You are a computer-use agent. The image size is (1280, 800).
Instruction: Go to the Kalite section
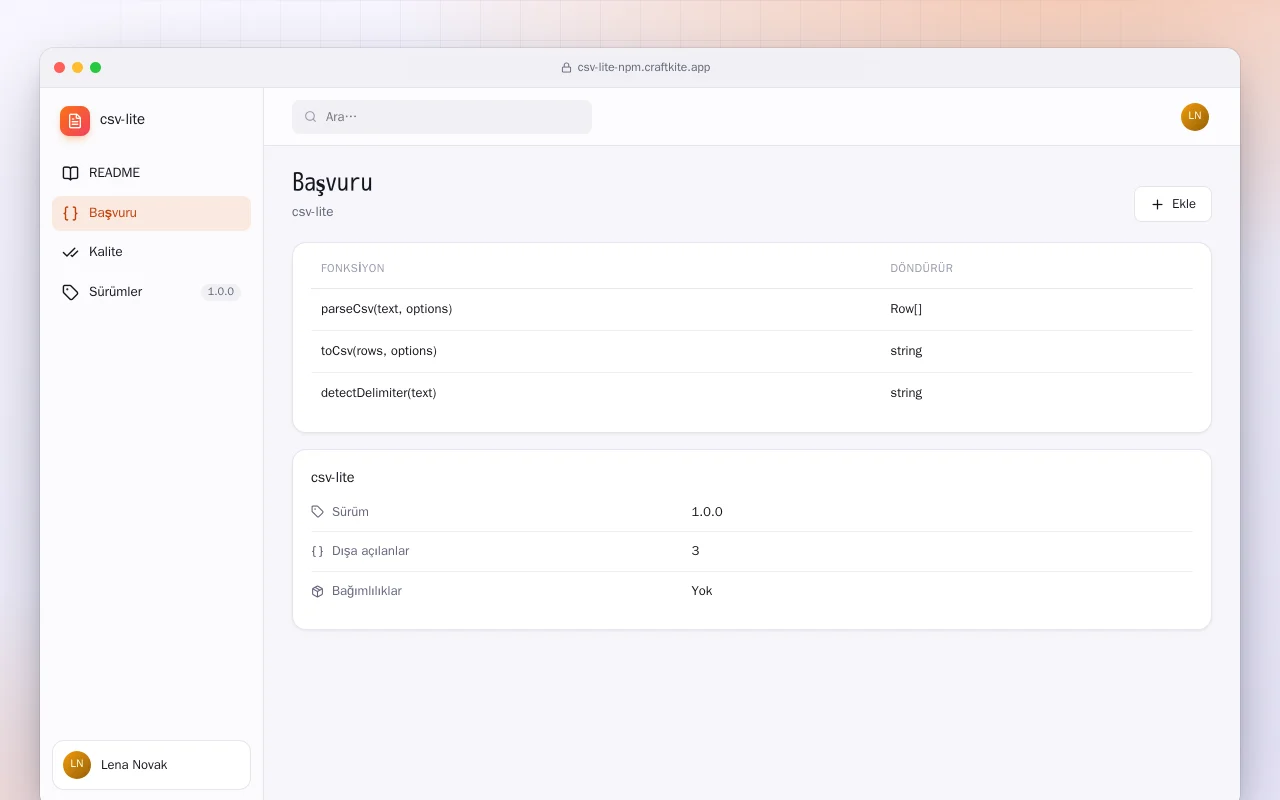[151, 252]
